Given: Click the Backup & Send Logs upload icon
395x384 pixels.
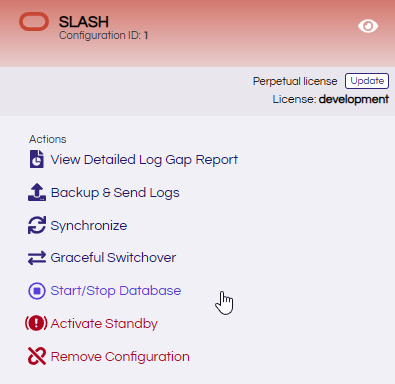Looking at the screenshot, I should 37,192.
